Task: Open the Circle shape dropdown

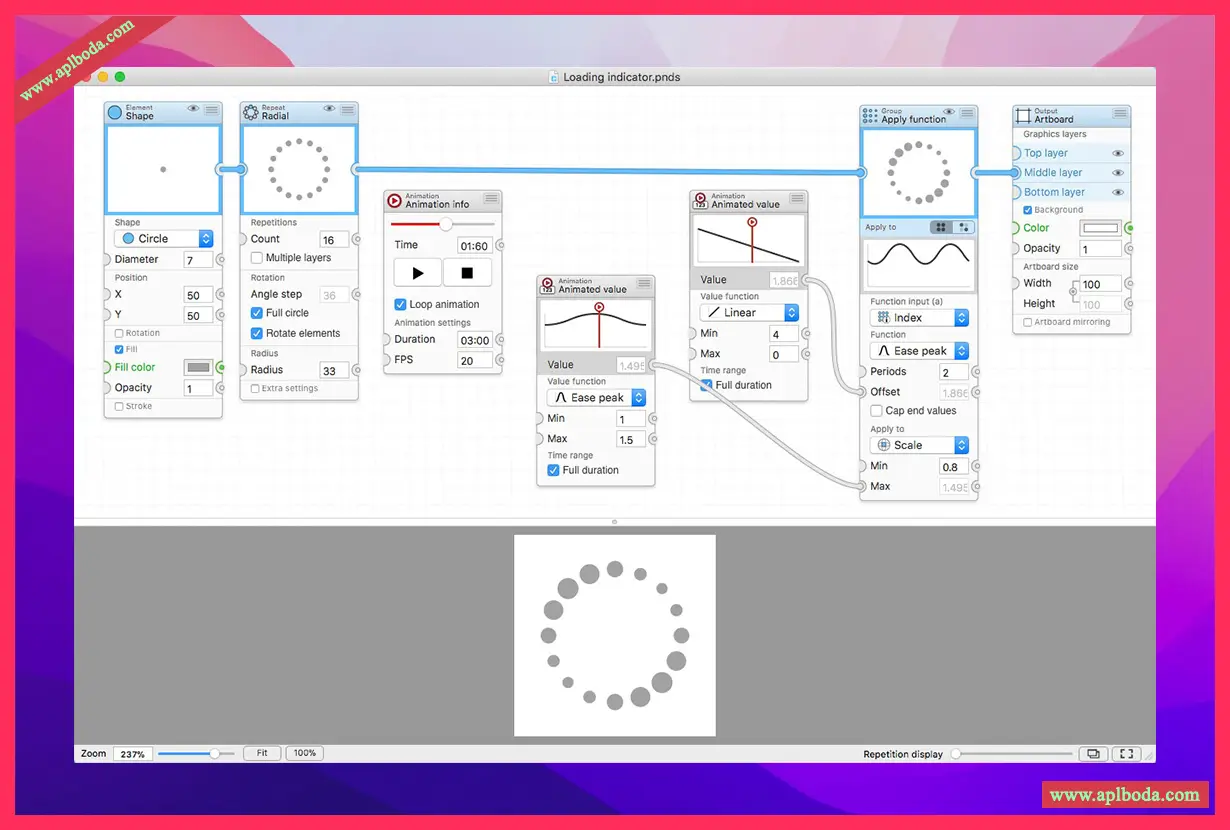Action: point(164,238)
